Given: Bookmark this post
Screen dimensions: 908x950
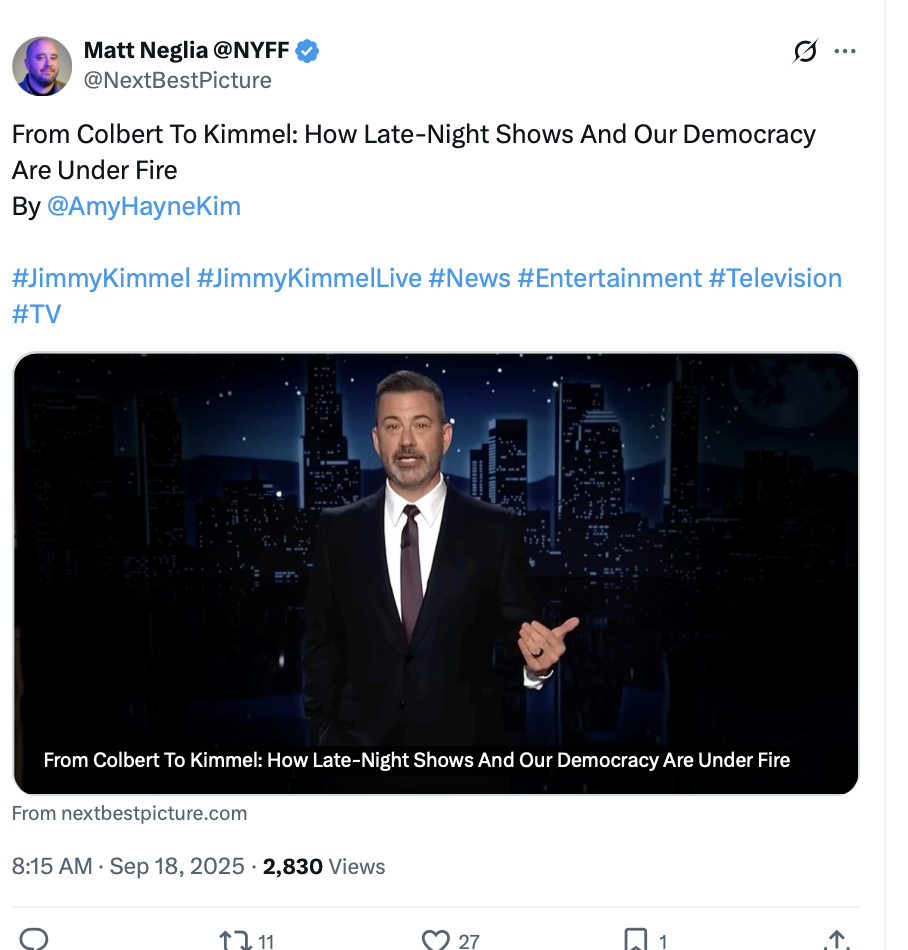Looking at the screenshot, I should pyautogui.click(x=636, y=940).
